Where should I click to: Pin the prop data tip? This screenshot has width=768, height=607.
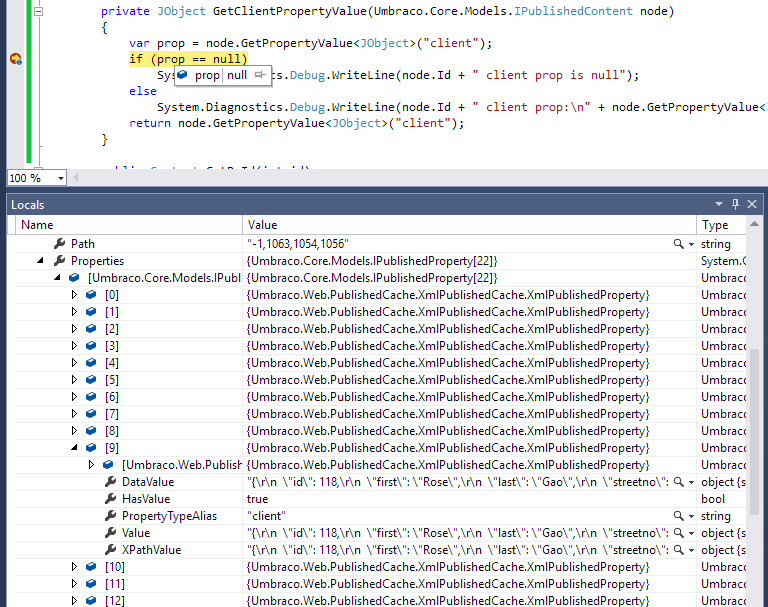point(260,75)
